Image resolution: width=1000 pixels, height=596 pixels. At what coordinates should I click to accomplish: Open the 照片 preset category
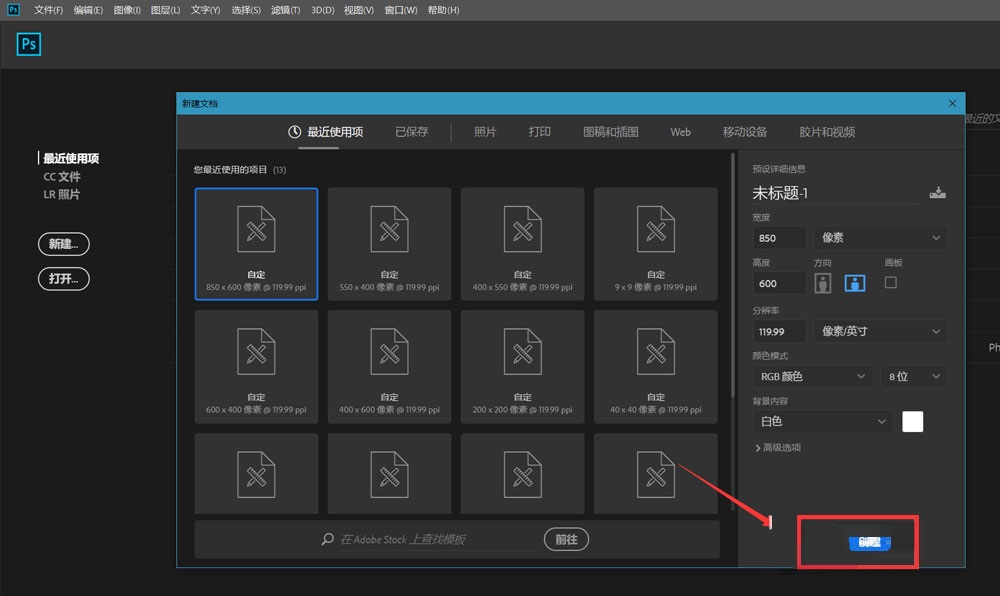pos(485,131)
